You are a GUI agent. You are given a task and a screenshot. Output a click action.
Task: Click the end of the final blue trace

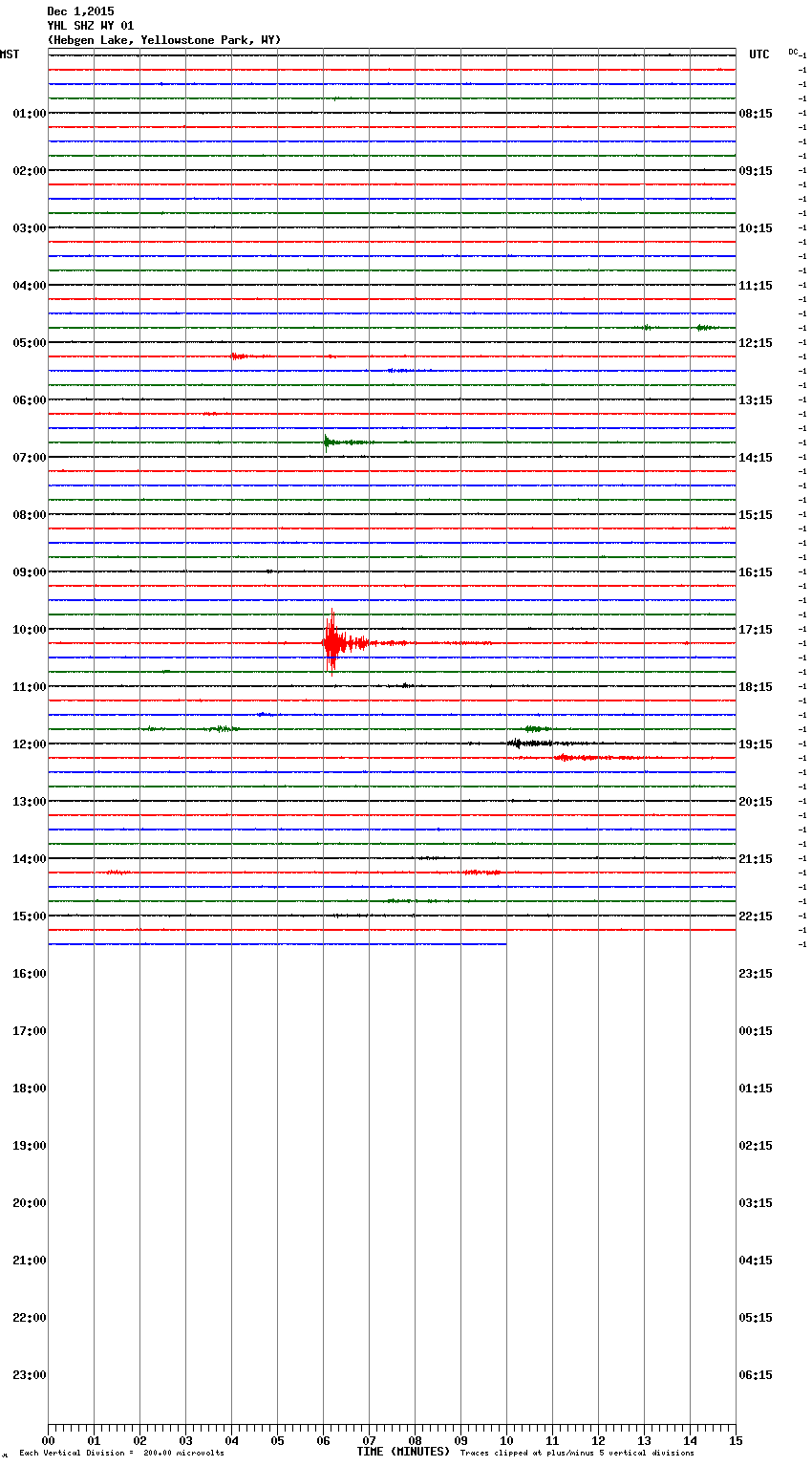pos(505,944)
